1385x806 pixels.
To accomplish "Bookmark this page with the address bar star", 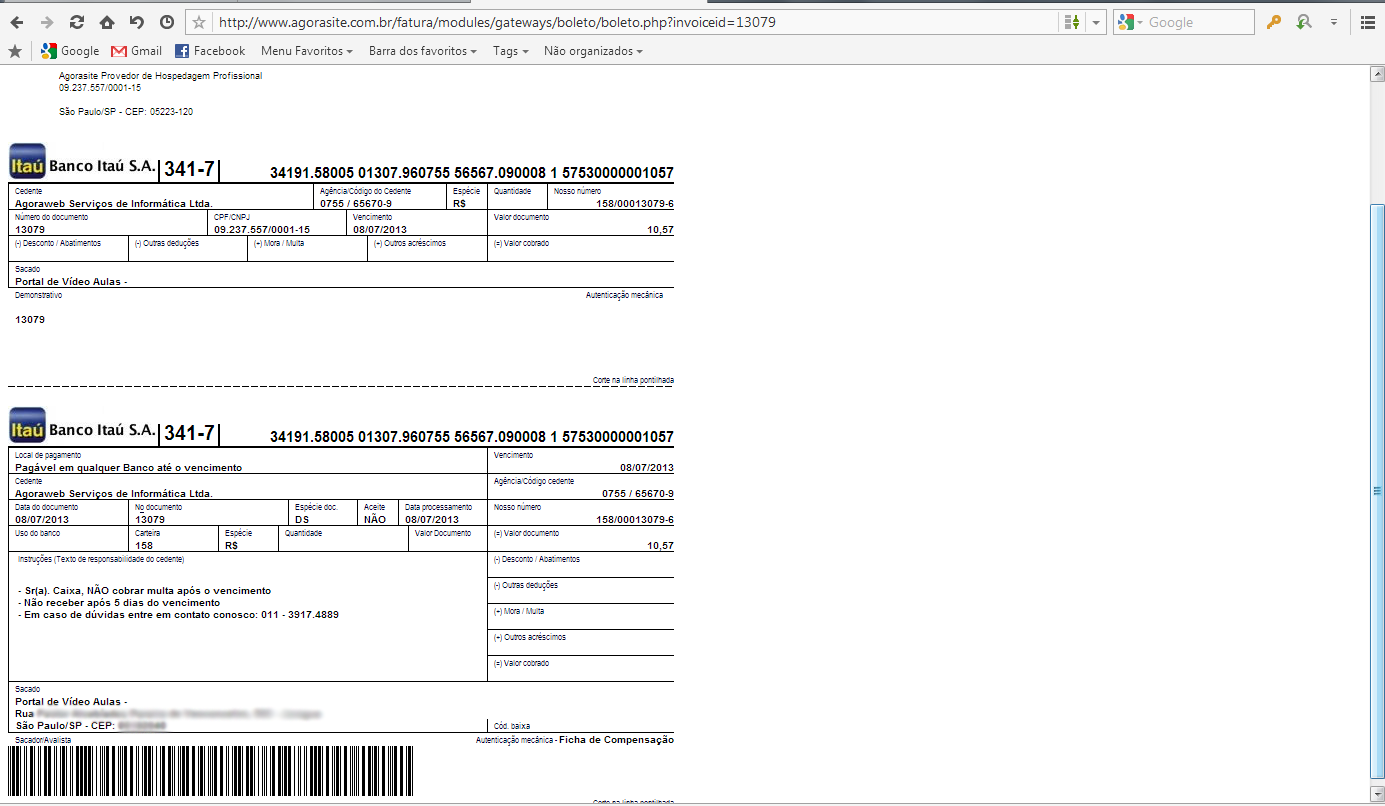I will (x=200, y=22).
